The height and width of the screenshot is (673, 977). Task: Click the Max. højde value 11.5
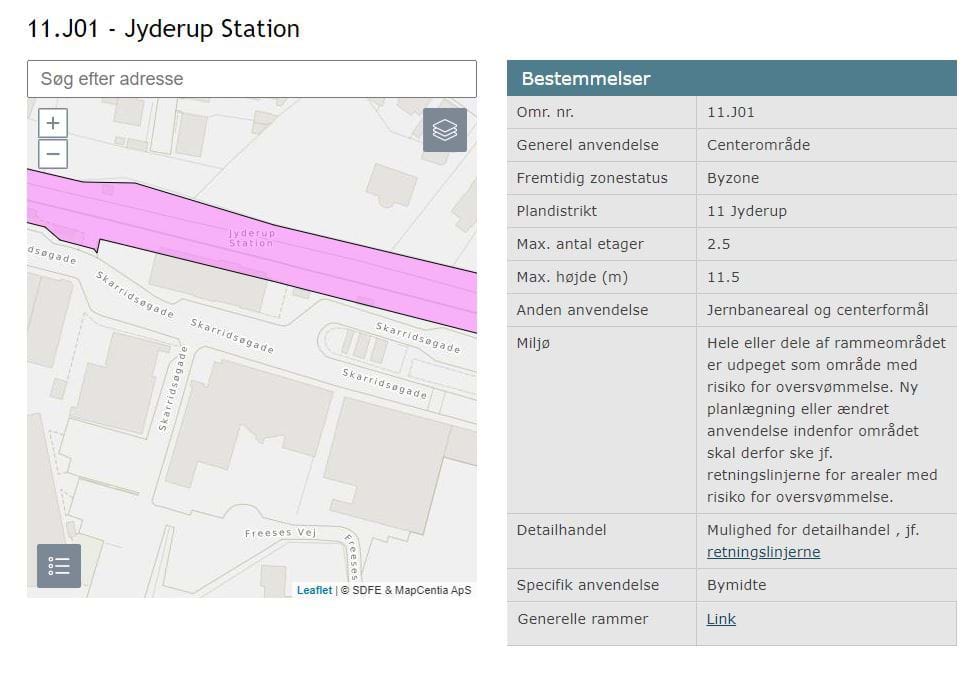pos(723,277)
